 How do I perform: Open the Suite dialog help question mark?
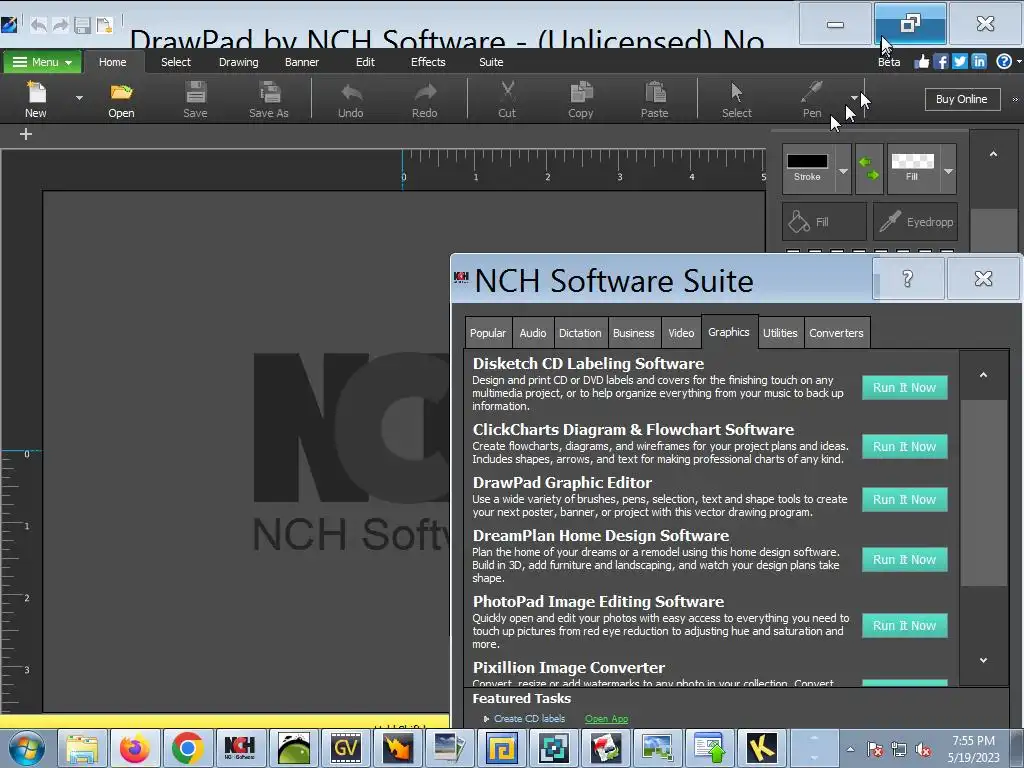click(x=908, y=279)
